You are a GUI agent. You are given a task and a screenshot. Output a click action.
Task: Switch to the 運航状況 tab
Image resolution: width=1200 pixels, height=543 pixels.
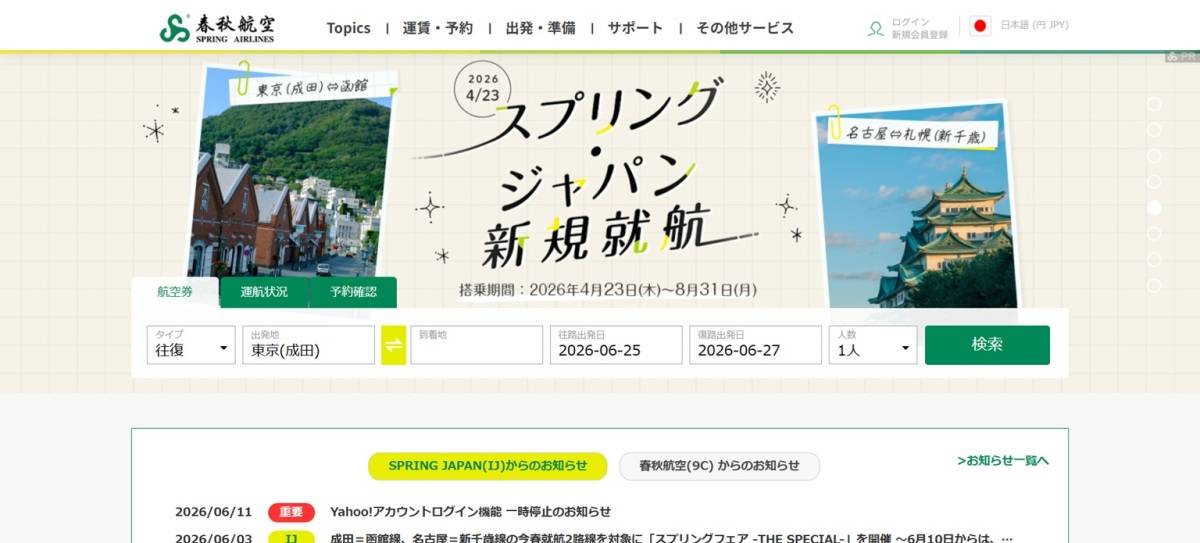click(x=264, y=292)
